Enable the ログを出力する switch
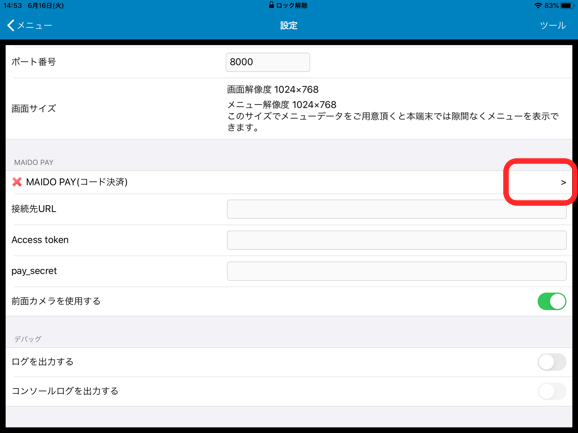The height and width of the screenshot is (433, 578). (x=551, y=362)
